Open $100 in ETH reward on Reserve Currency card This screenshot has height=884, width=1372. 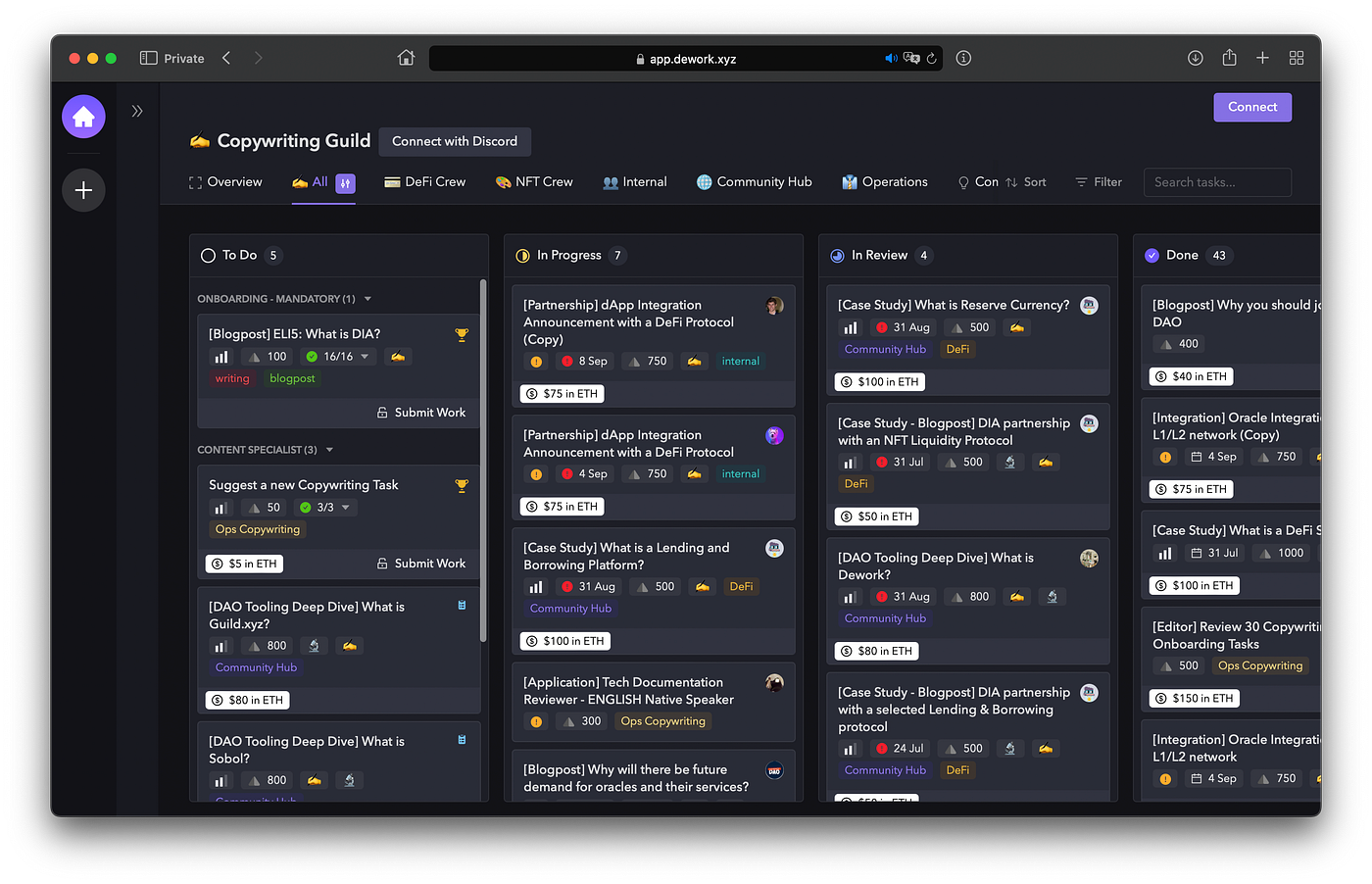click(x=881, y=382)
